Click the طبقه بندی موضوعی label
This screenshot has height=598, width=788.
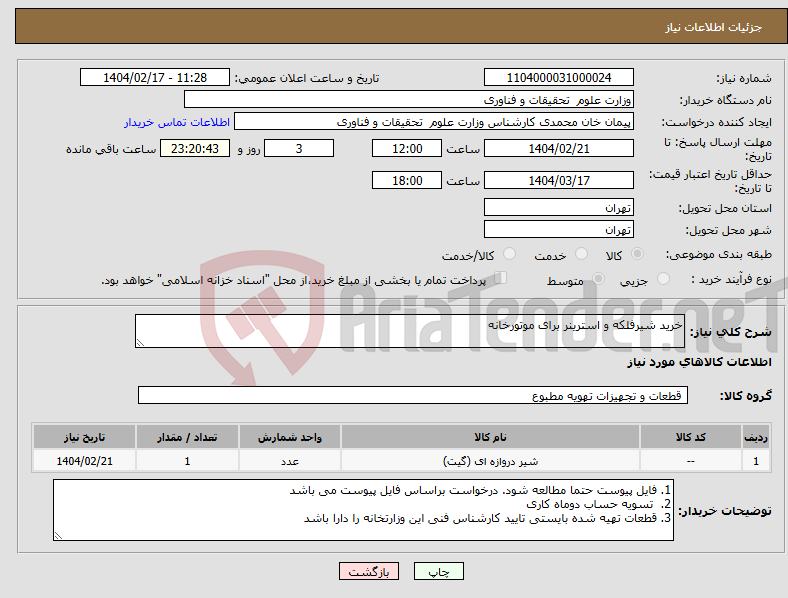coord(719,255)
